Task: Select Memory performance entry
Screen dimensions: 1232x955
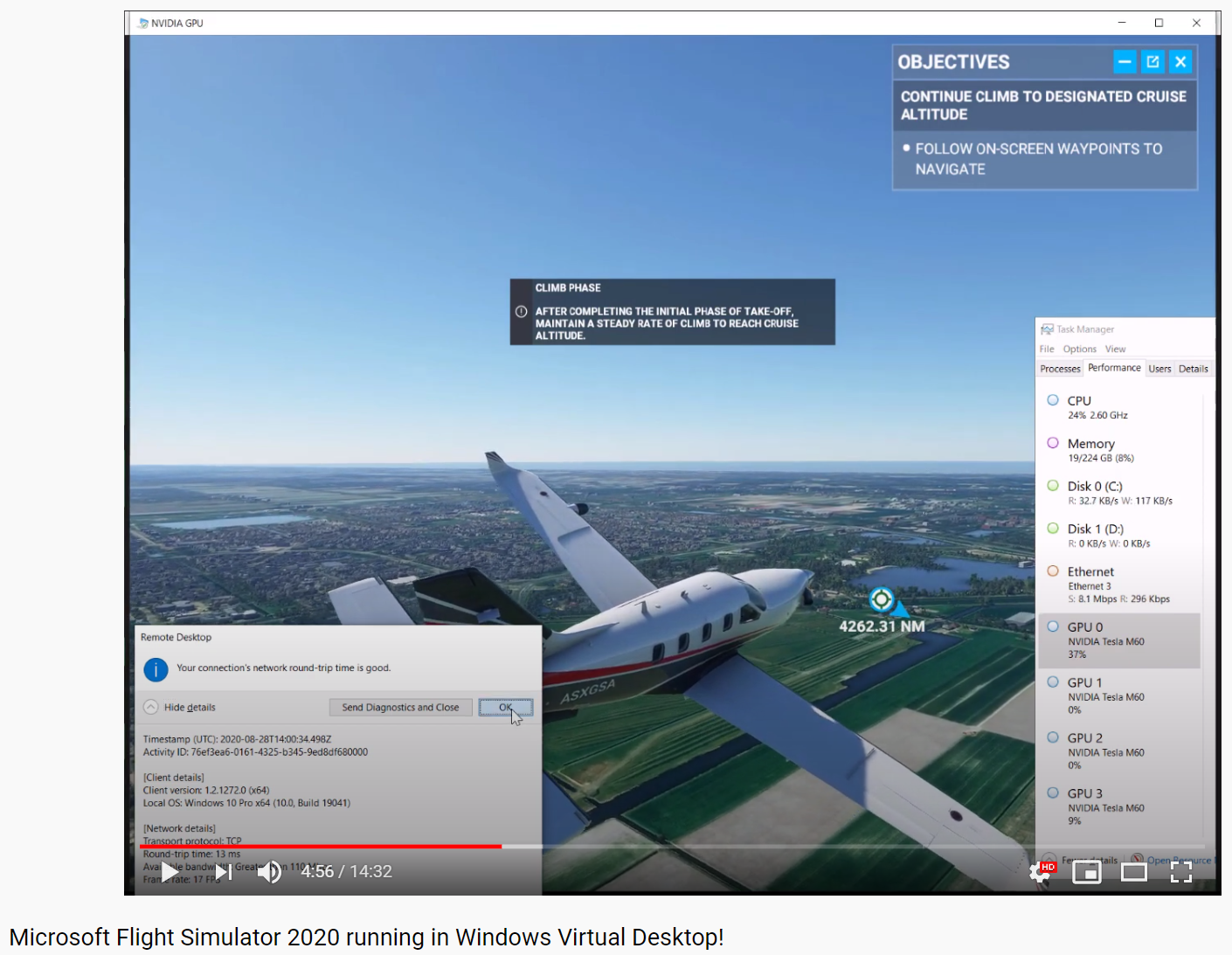Action: (x=1118, y=450)
